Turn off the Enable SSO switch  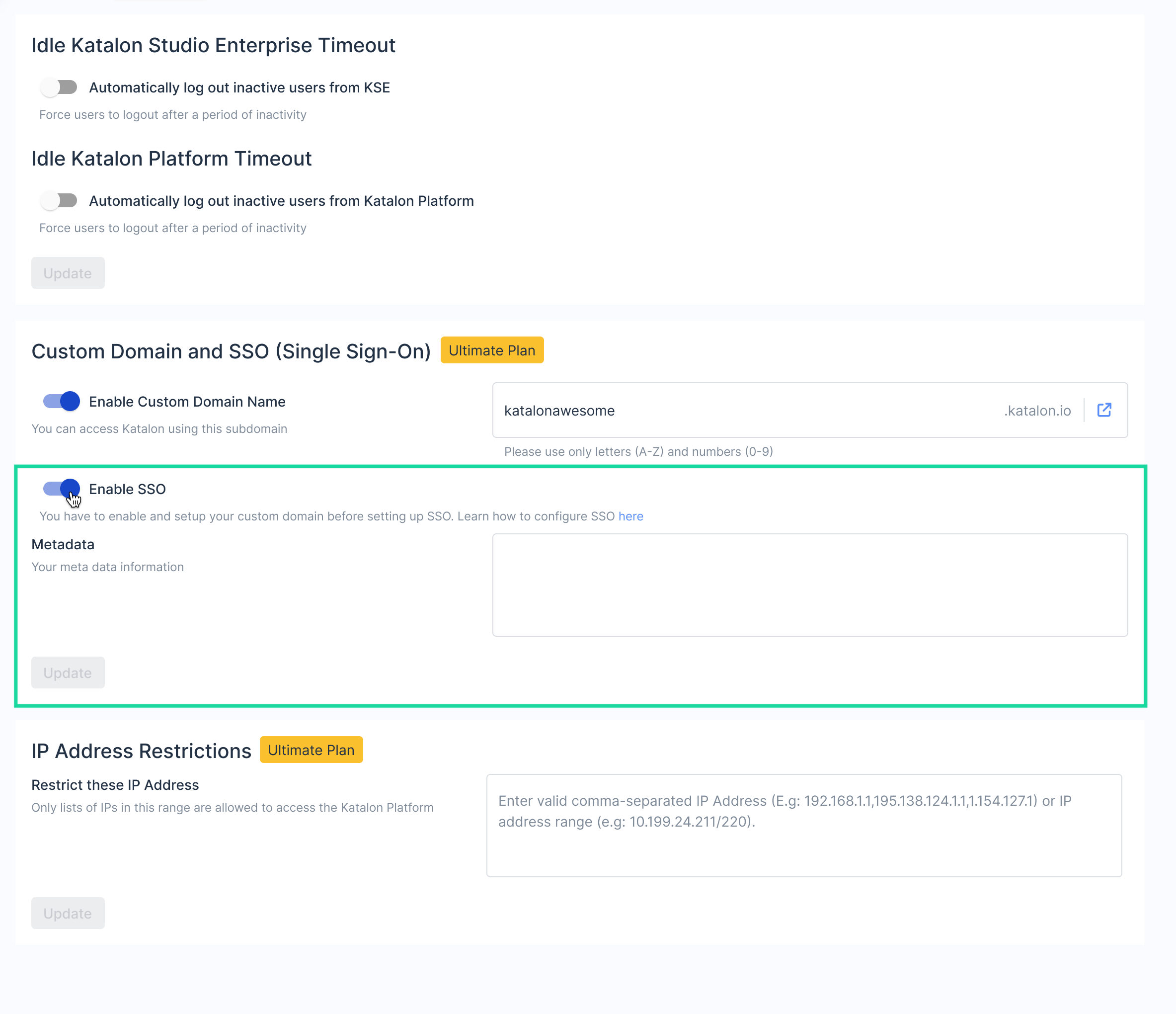click(61, 488)
